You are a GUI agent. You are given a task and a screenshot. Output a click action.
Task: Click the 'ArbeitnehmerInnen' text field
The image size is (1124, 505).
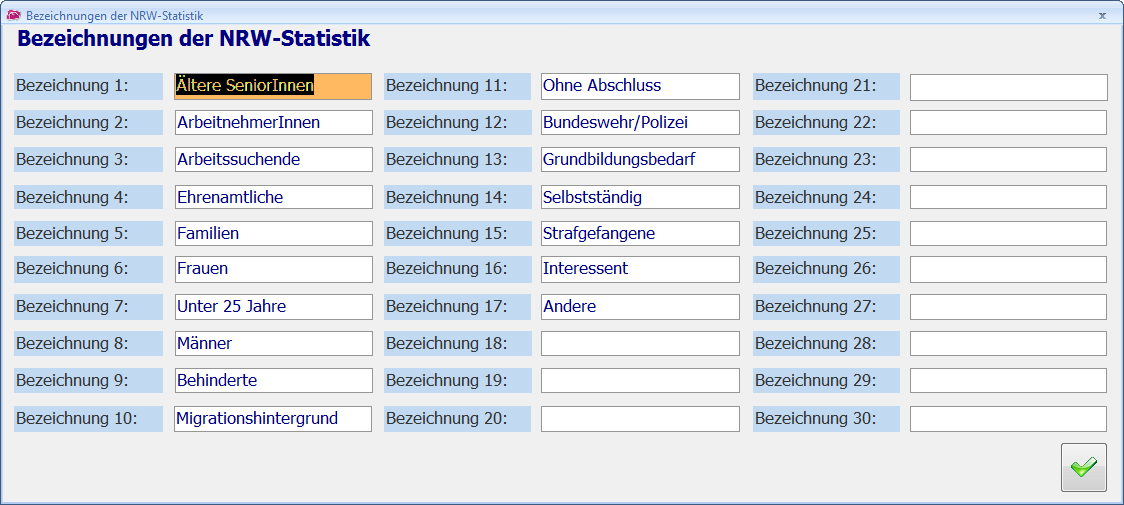(273, 123)
